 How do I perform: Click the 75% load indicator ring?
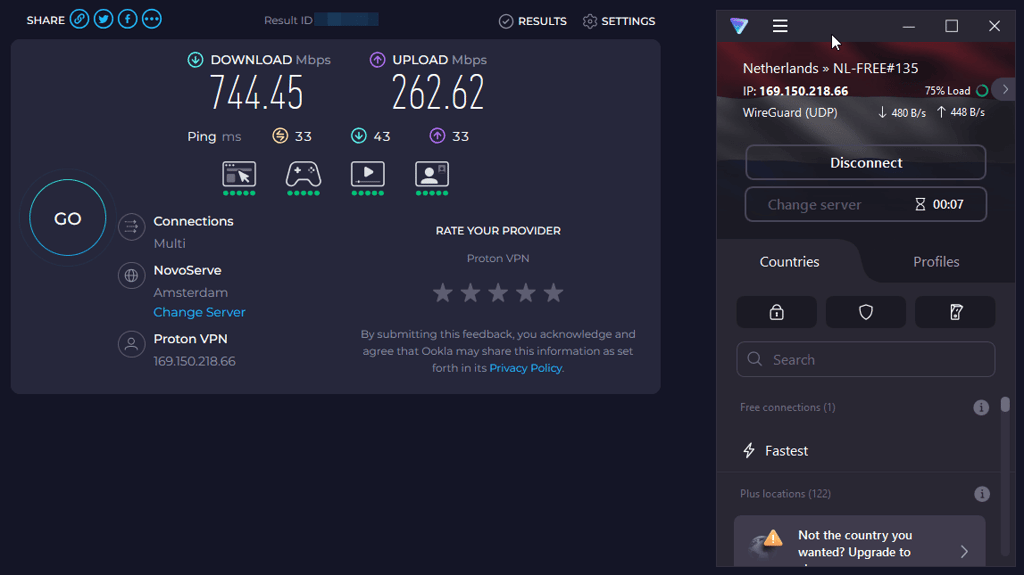(x=982, y=91)
